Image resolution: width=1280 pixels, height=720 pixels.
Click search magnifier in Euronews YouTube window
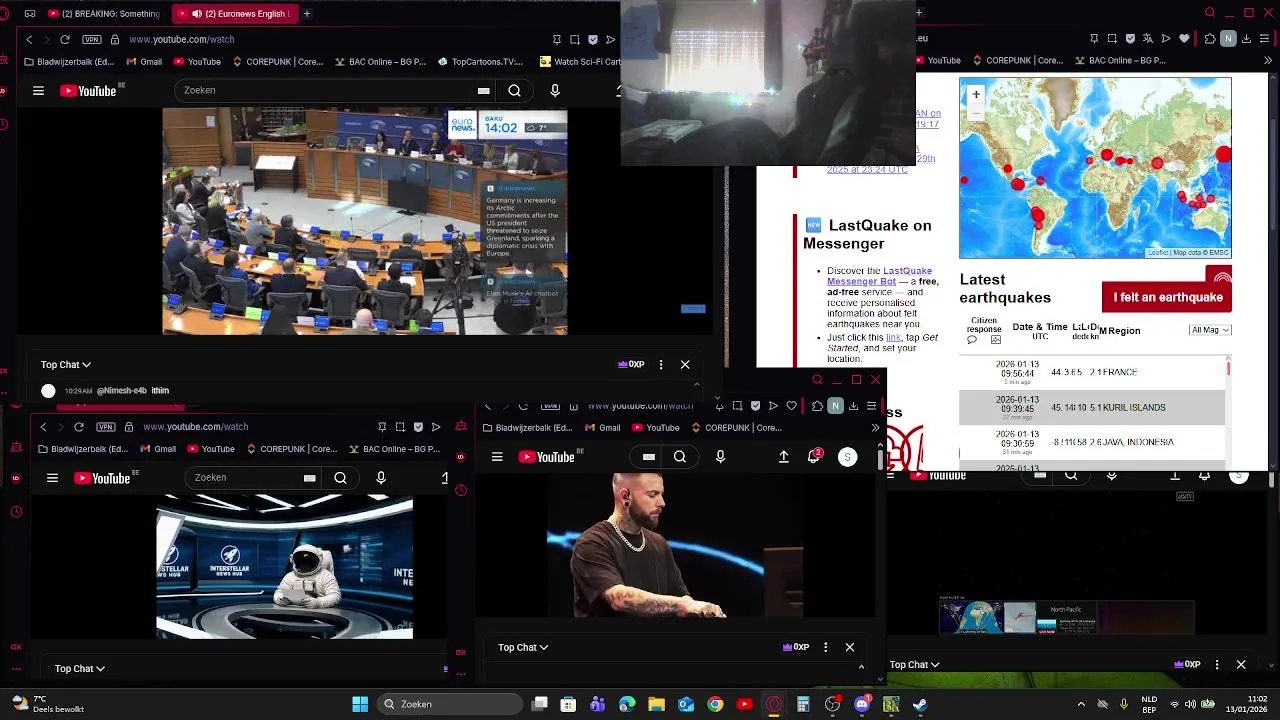pyautogui.click(x=514, y=91)
